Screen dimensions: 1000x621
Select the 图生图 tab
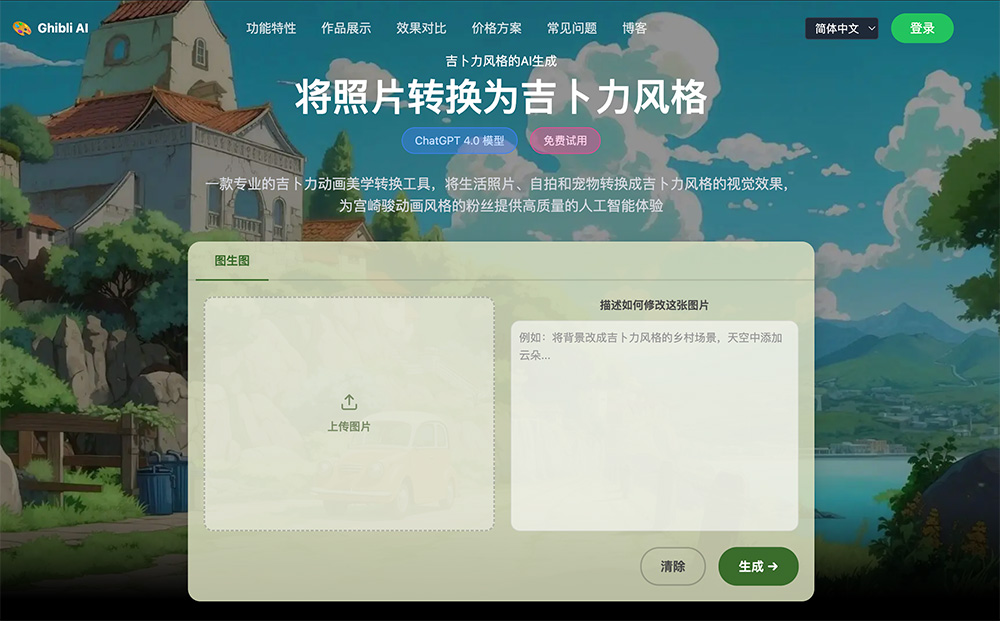pos(232,261)
